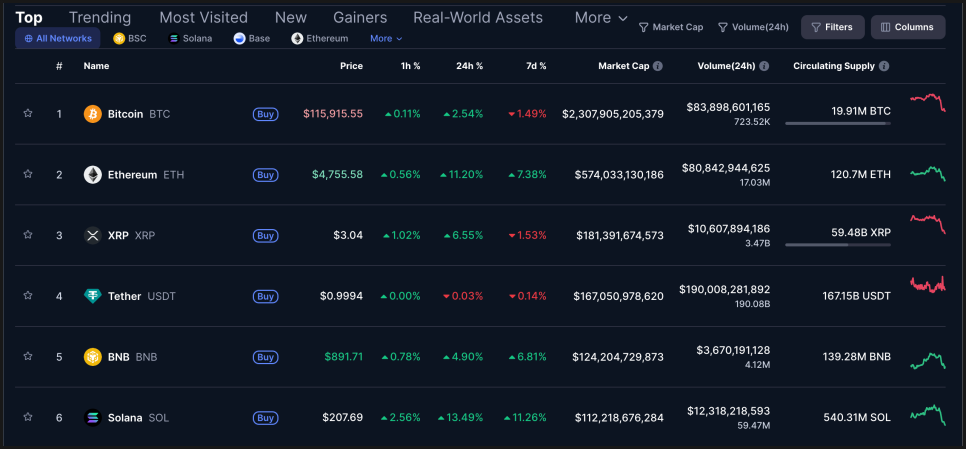The height and width of the screenshot is (449, 966).
Task: Open the Filters panel
Action: click(832, 27)
